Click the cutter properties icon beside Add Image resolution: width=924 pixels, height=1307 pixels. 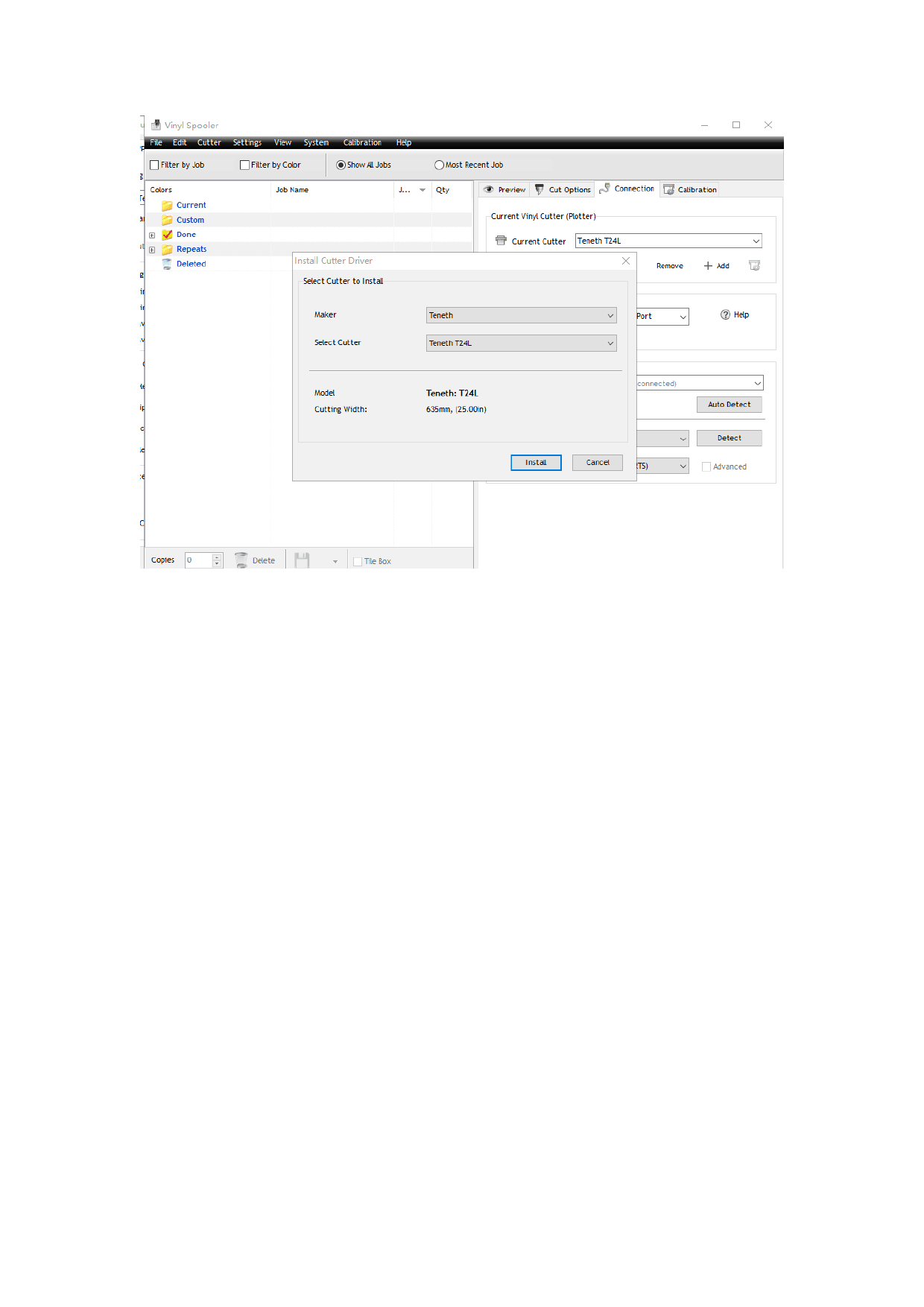(754, 266)
